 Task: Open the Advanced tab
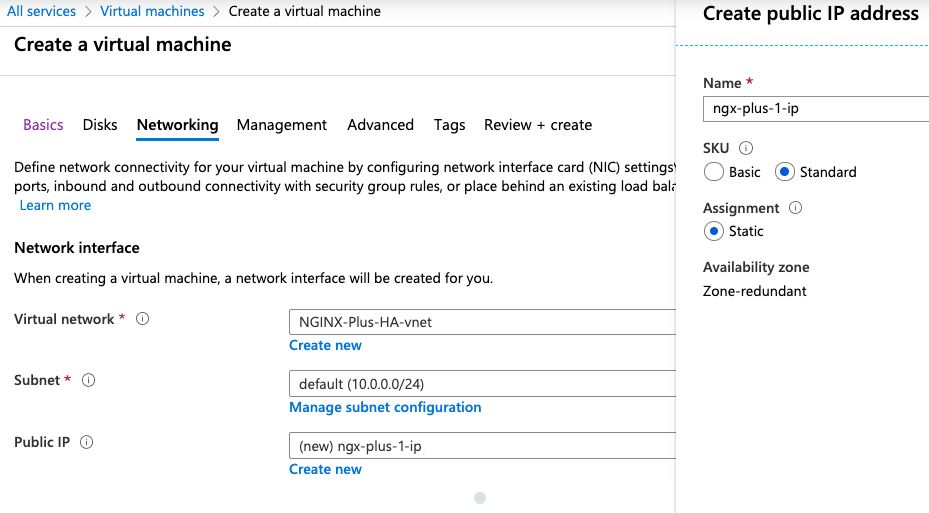tap(380, 125)
